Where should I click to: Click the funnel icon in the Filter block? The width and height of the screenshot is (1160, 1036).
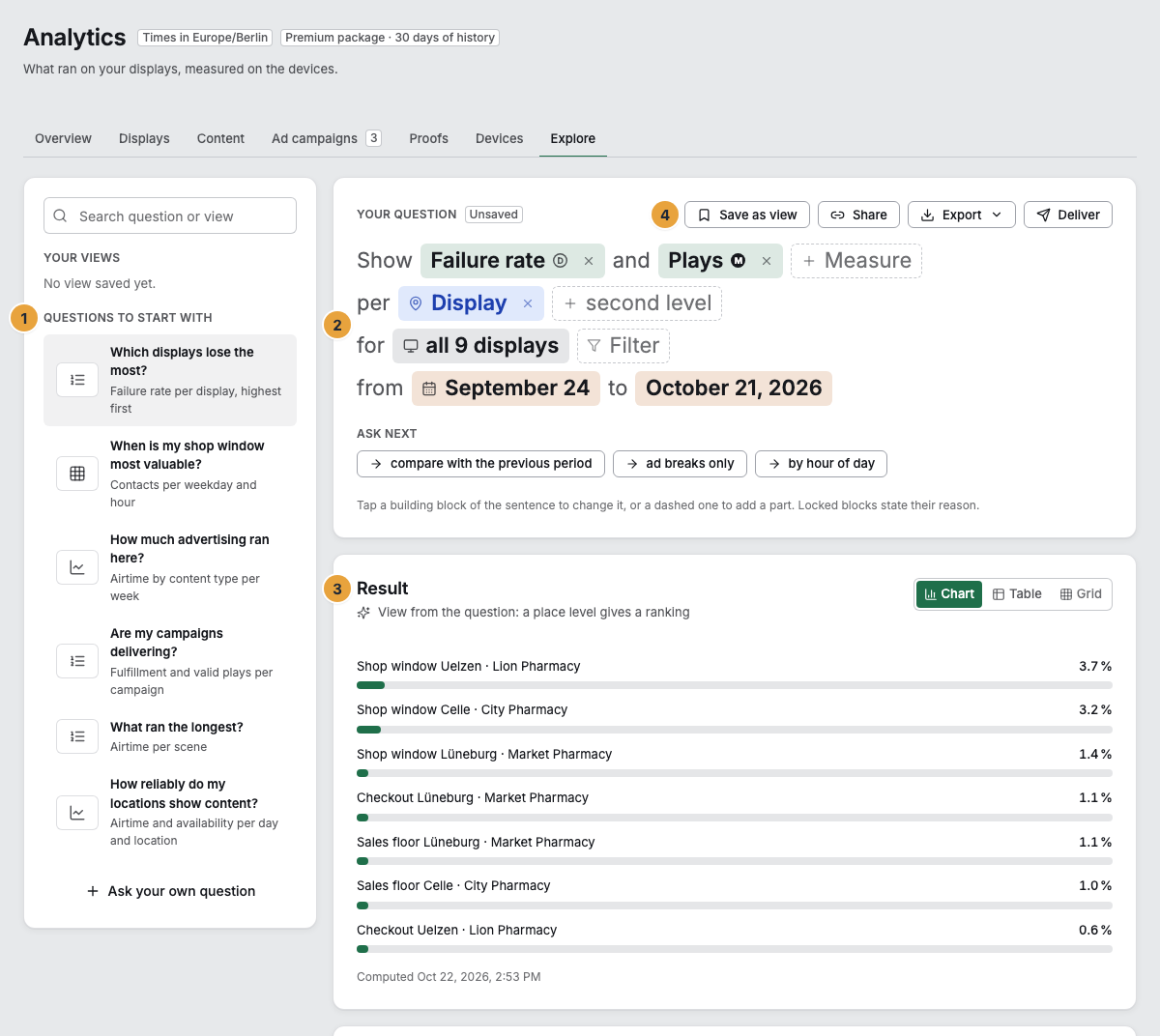pyautogui.click(x=594, y=346)
